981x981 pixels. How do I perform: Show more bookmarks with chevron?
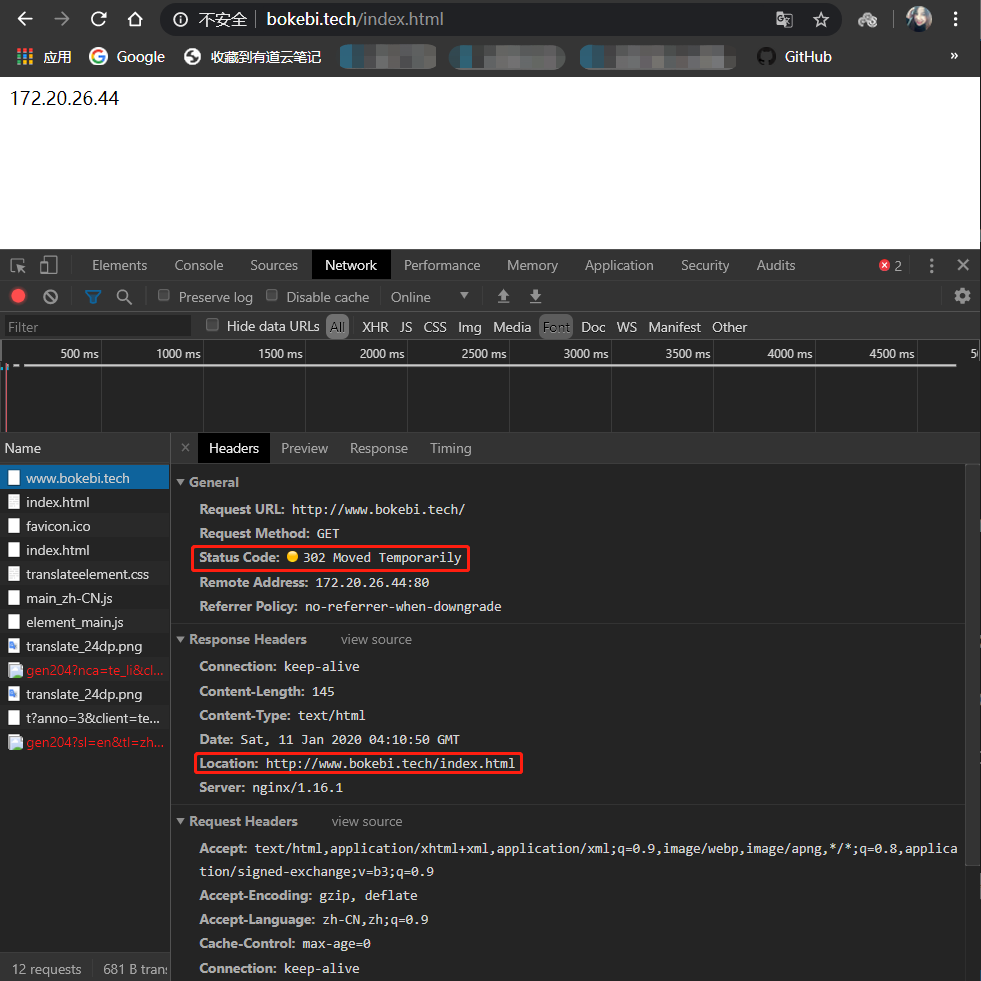coord(954,56)
